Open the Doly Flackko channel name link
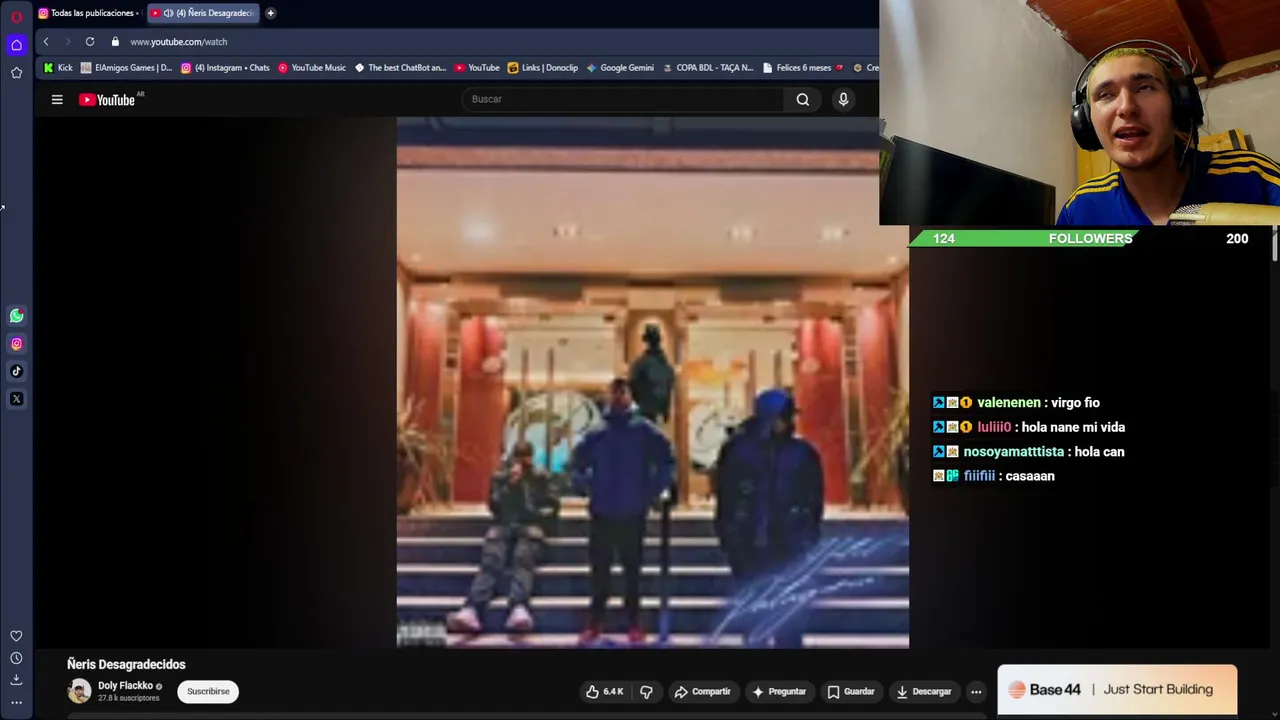This screenshot has width=1280, height=720. [125, 686]
